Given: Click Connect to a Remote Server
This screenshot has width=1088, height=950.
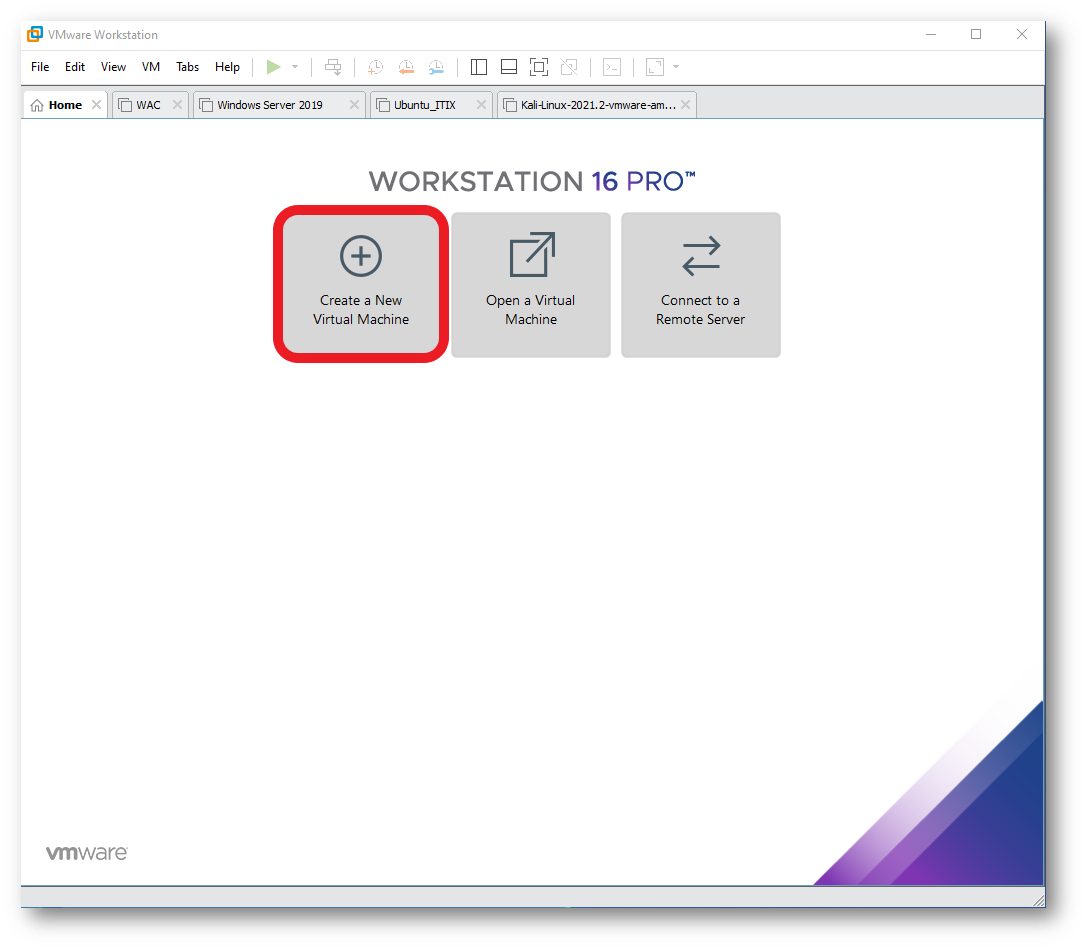Looking at the screenshot, I should tap(701, 285).
